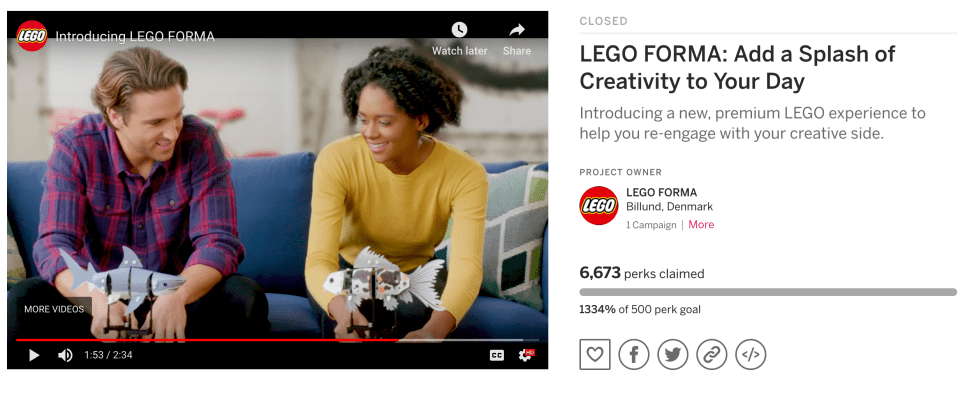Image resolution: width=979 pixels, height=416 pixels.
Task: Get embed code icon
Action: (x=750, y=355)
